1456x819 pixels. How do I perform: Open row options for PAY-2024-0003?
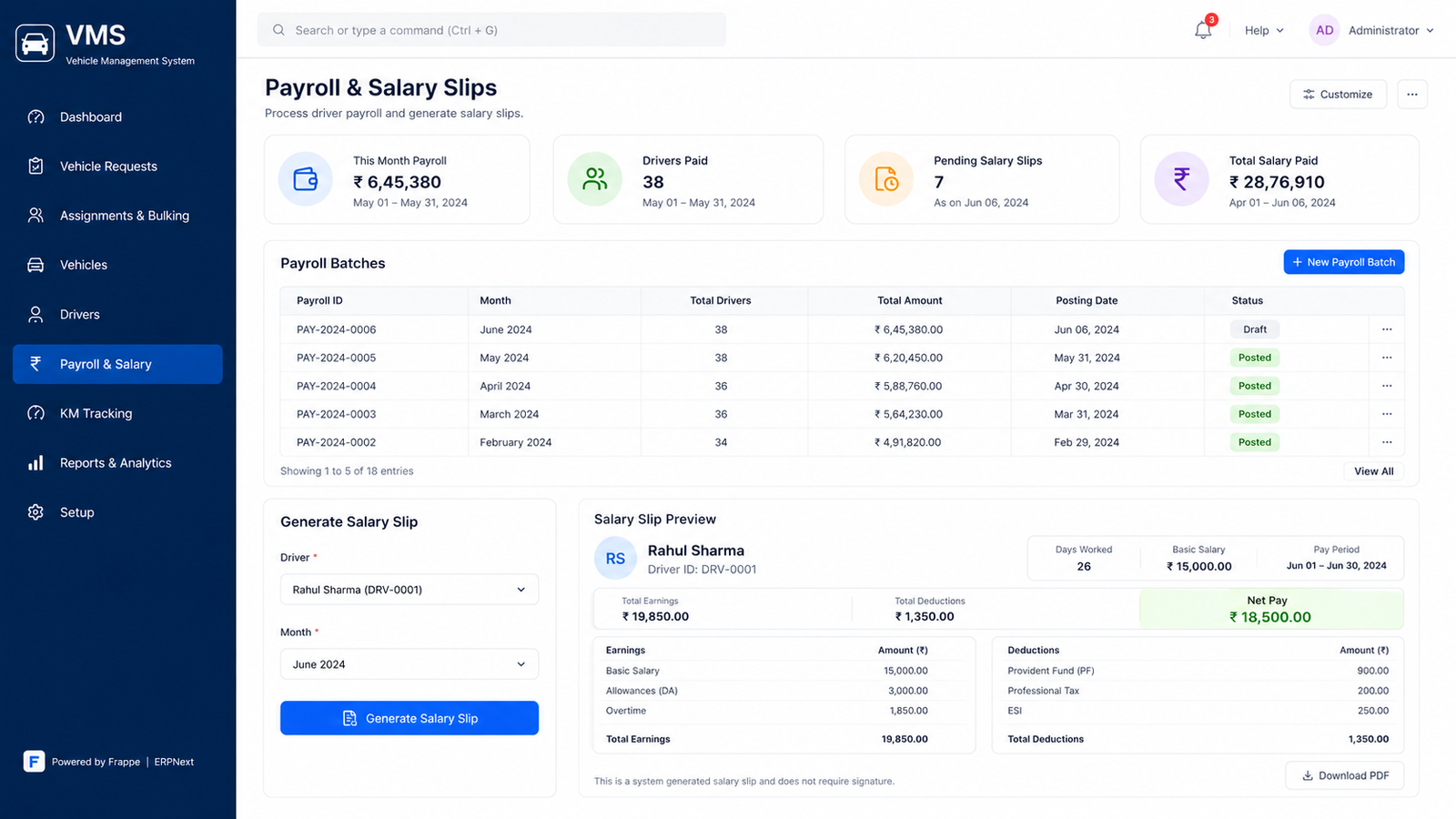(x=1387, y=414)
